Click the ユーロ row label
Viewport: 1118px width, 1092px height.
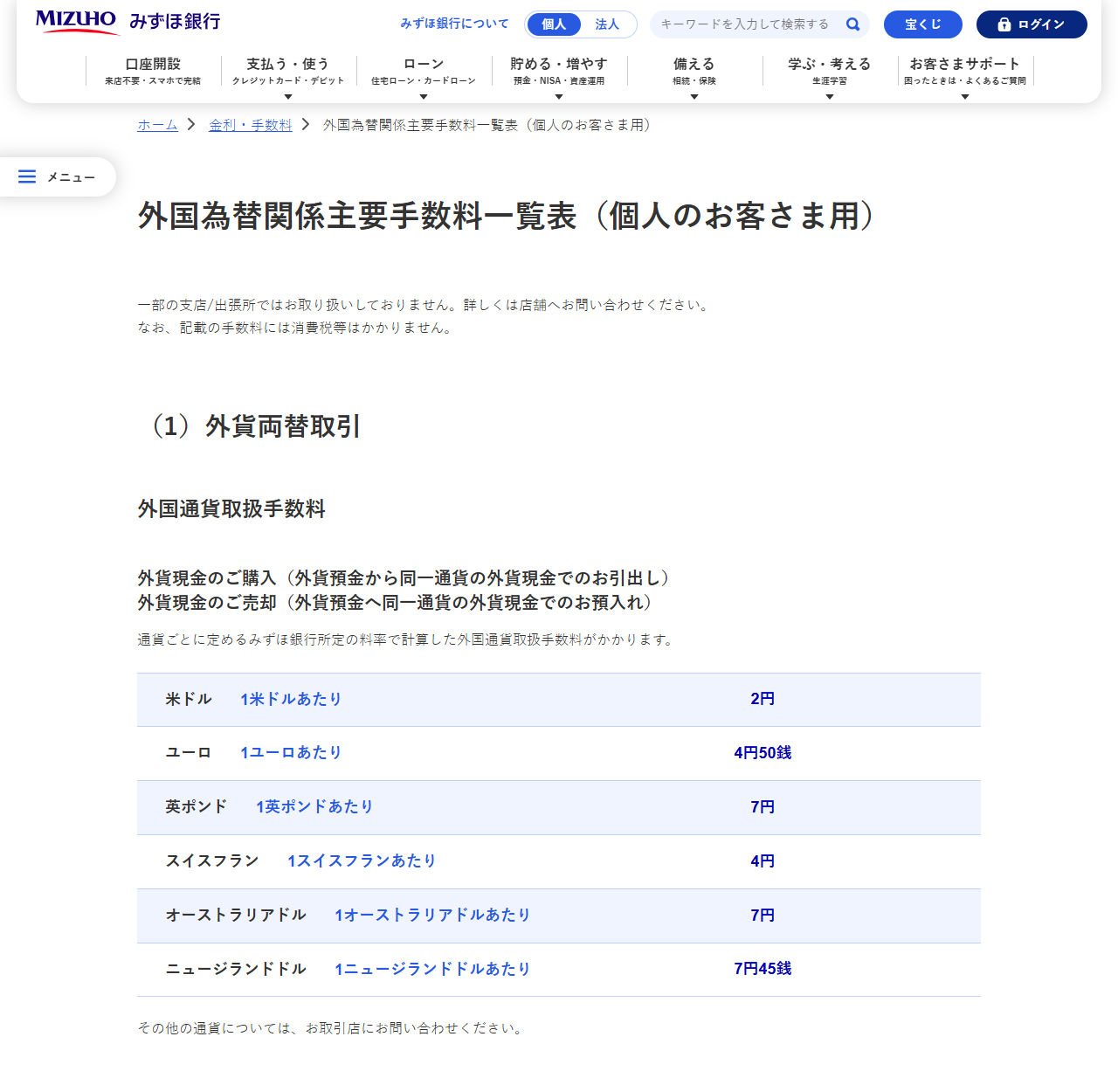(x=189, y=752)
